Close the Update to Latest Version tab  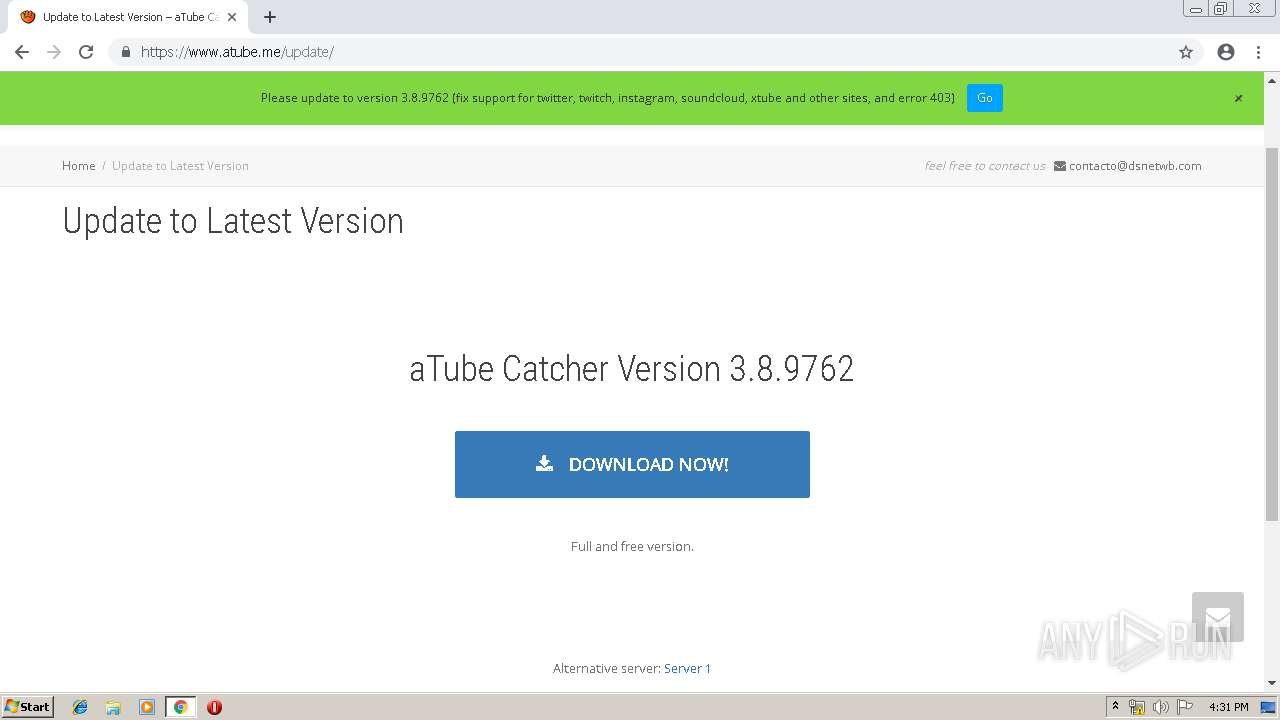point(232,17)
